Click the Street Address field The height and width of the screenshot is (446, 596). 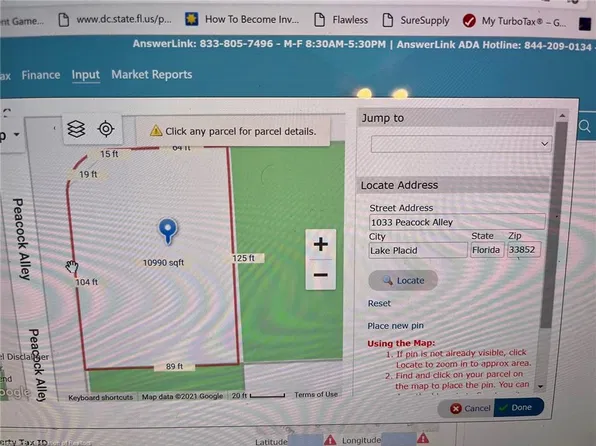[x=457, y=222]
